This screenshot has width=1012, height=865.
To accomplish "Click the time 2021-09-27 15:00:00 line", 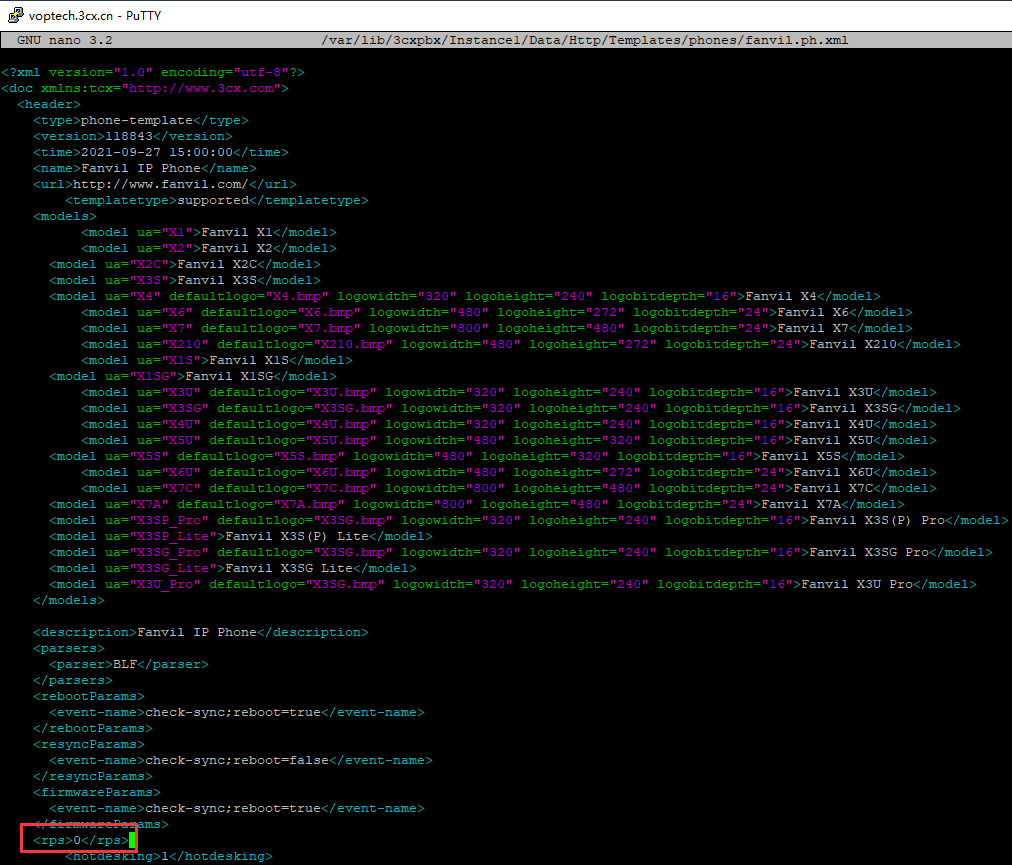I will click(x=161, y=152).
